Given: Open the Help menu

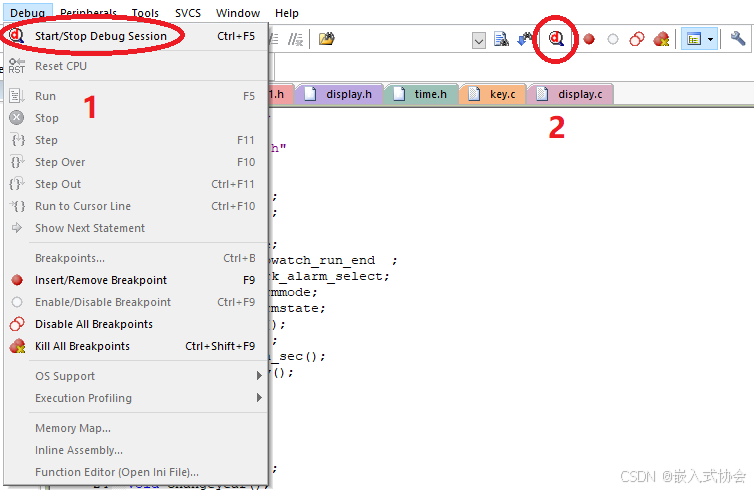Looking at the screenshot, I should click(287, 13).
